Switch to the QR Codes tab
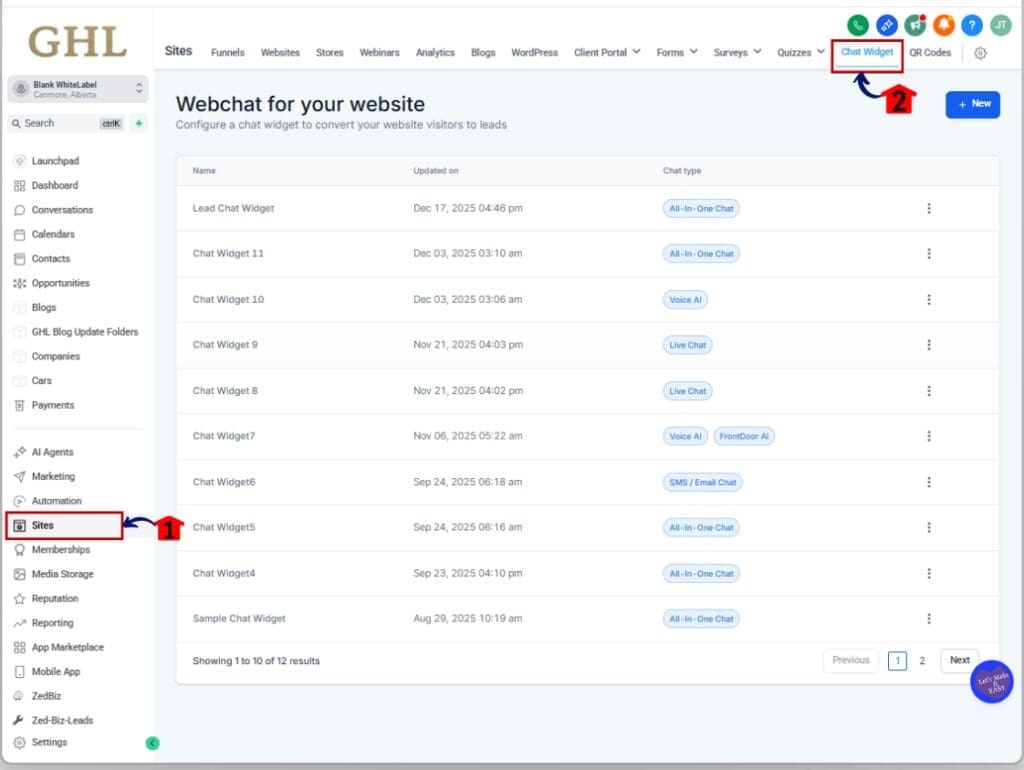 930,52
